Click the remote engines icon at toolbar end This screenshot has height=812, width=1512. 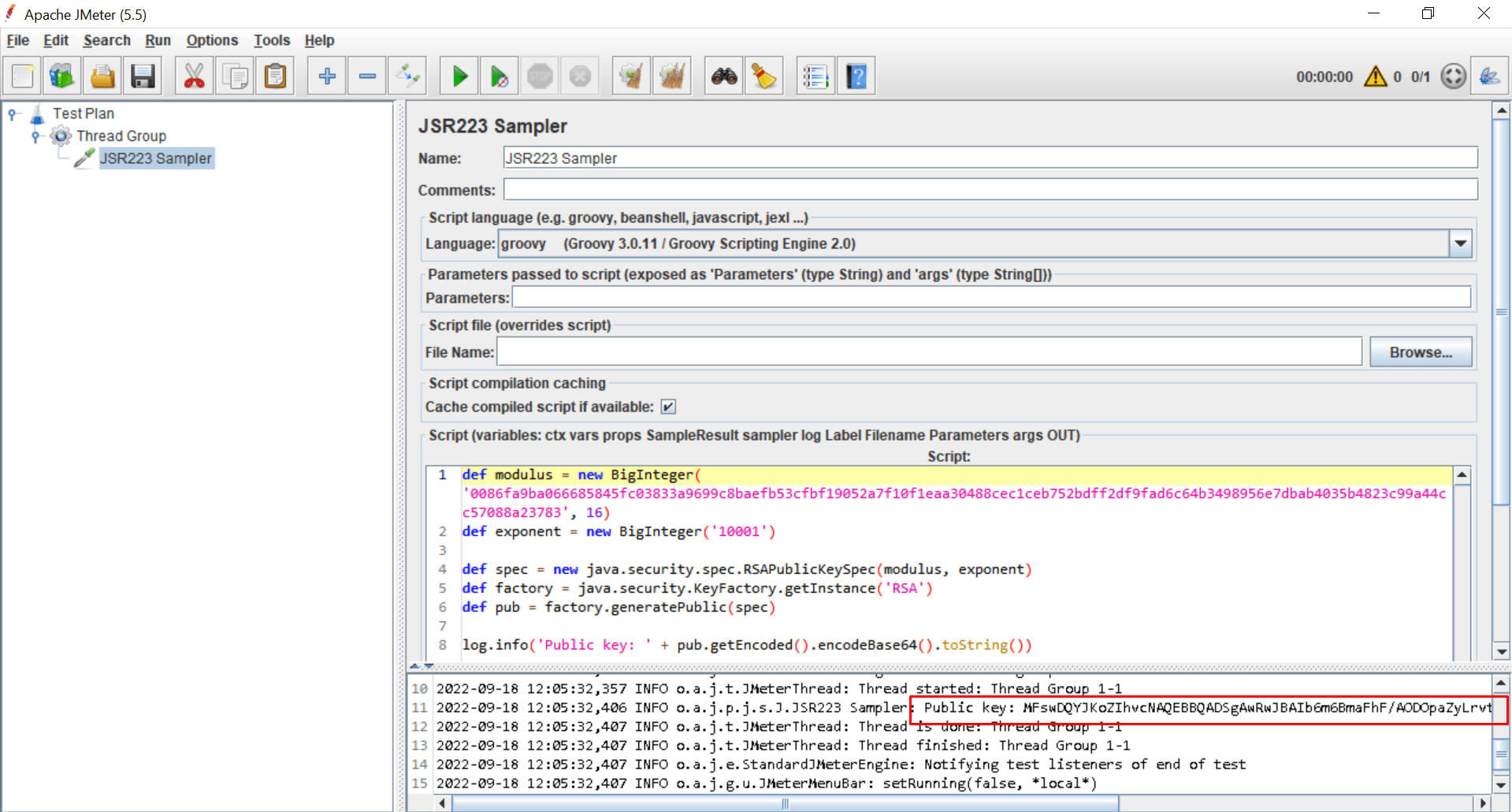1490,76
